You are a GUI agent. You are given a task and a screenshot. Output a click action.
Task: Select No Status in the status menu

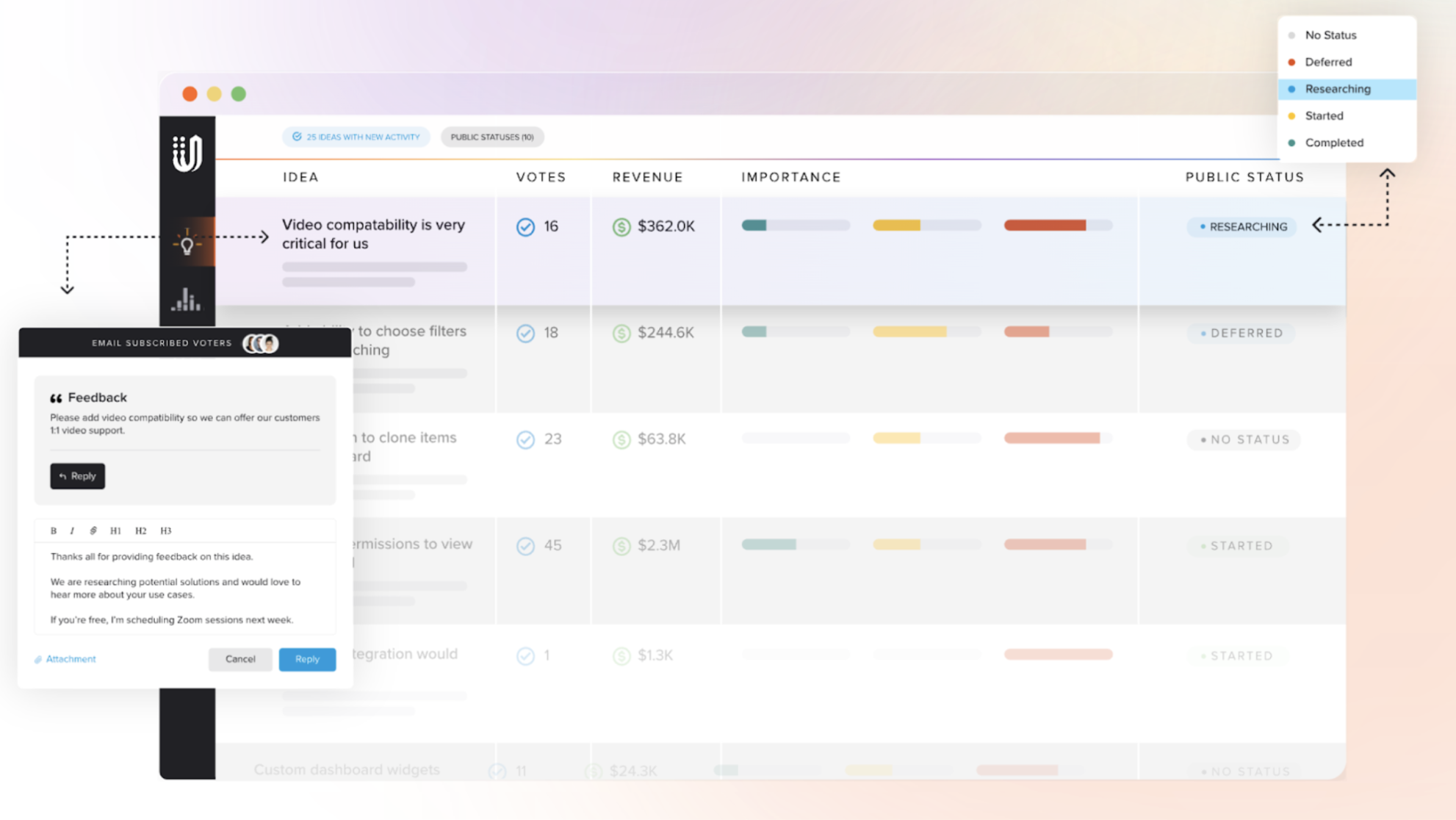1347,35
